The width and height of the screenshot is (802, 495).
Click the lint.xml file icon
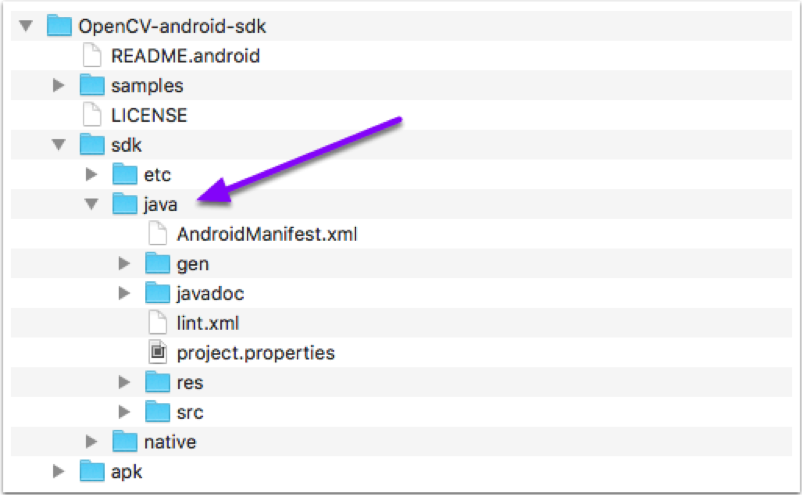coord(158,322)
